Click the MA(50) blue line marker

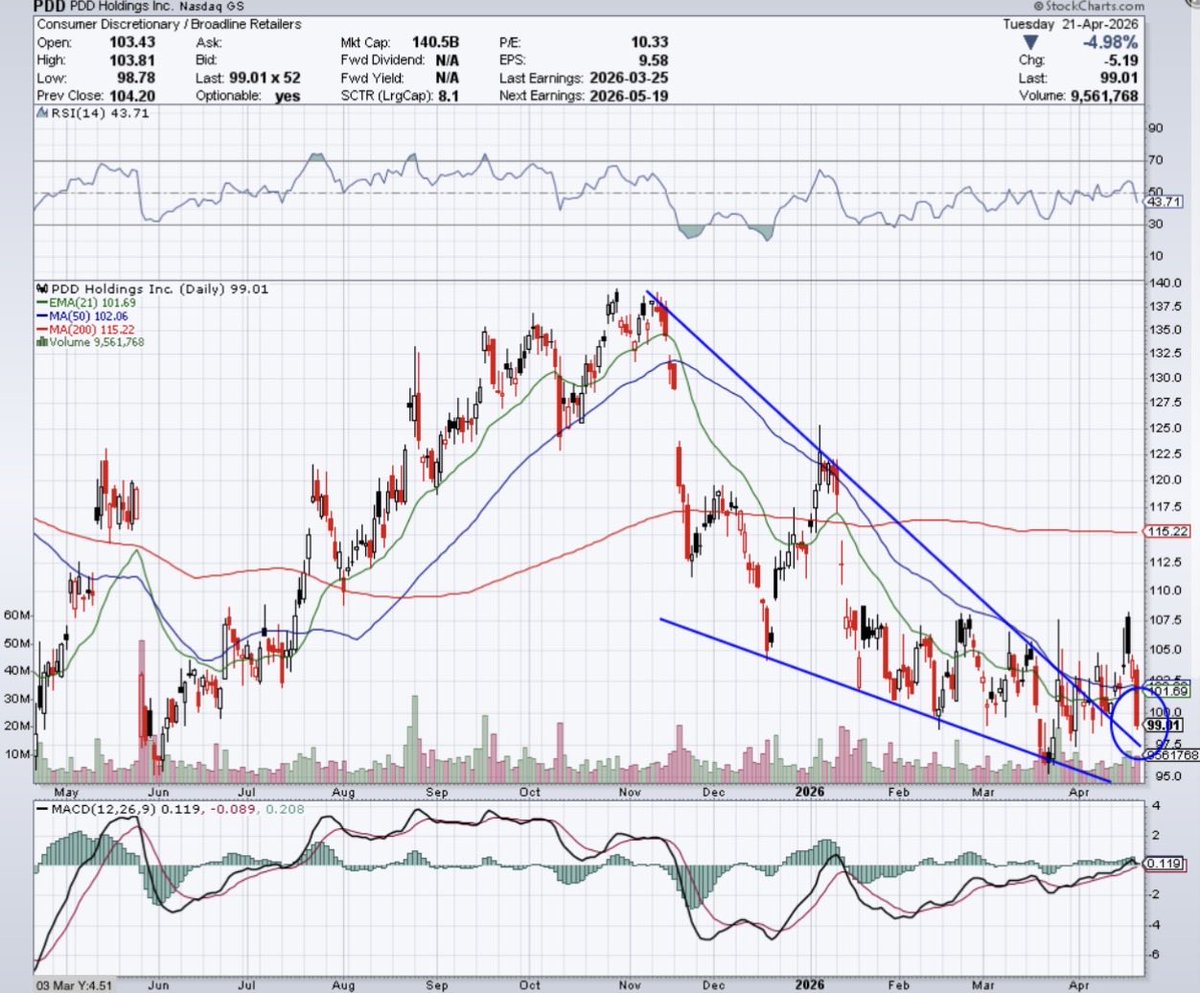pyautogui.click(x=40, y=314)
